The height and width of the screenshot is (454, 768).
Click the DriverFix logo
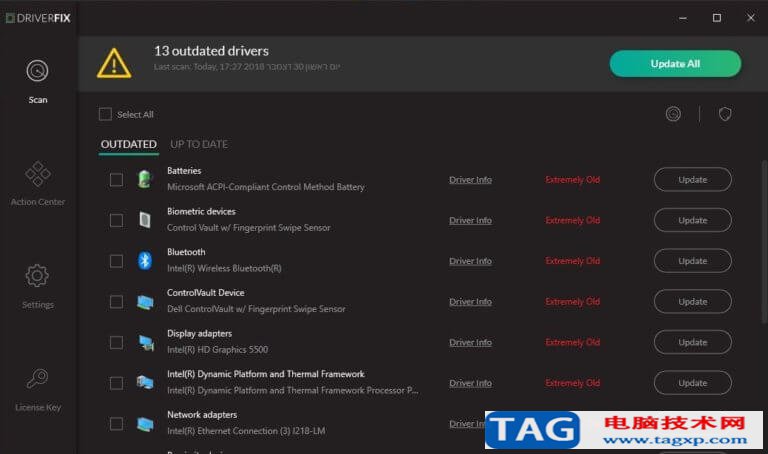pyautogui.click(x=38, y=18)
